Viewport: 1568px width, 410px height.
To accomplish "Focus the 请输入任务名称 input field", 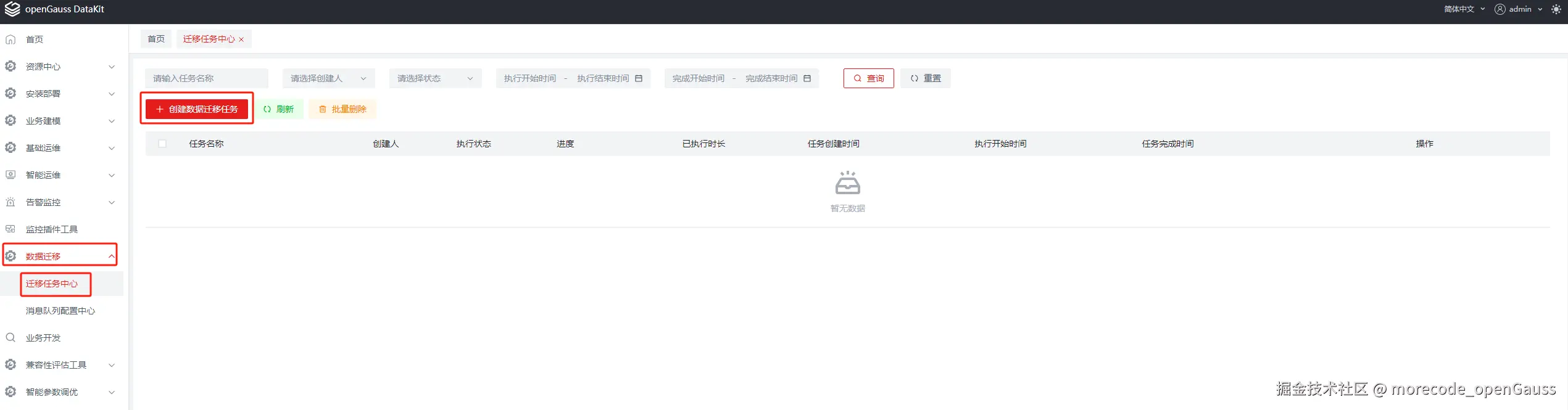I will tap(207, 78).
